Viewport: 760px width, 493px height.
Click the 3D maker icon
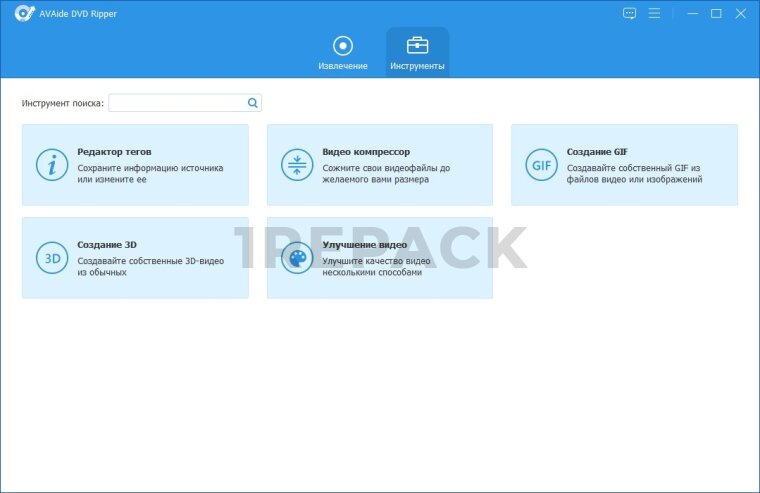coord(51,258)
